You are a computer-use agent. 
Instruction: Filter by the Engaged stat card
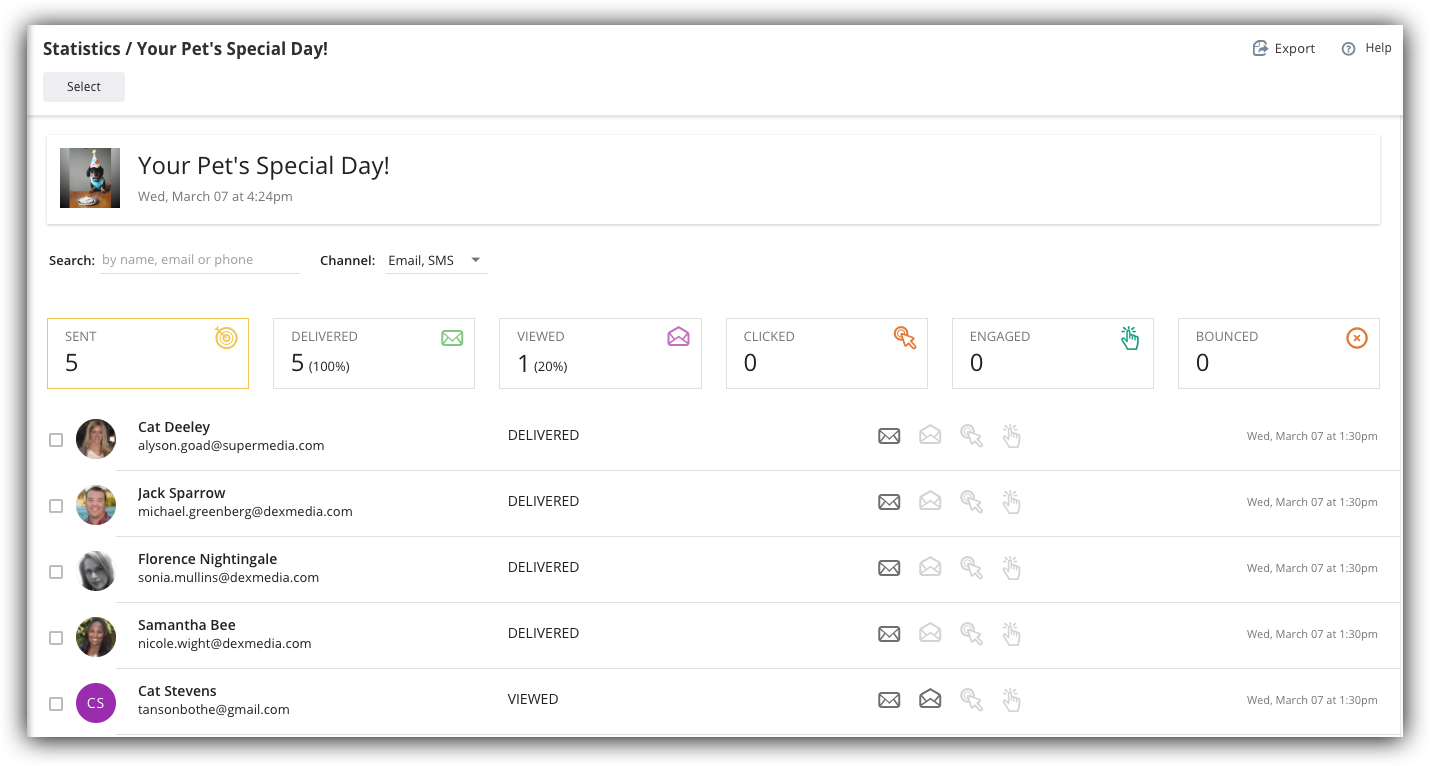[x=1052, y=353]
